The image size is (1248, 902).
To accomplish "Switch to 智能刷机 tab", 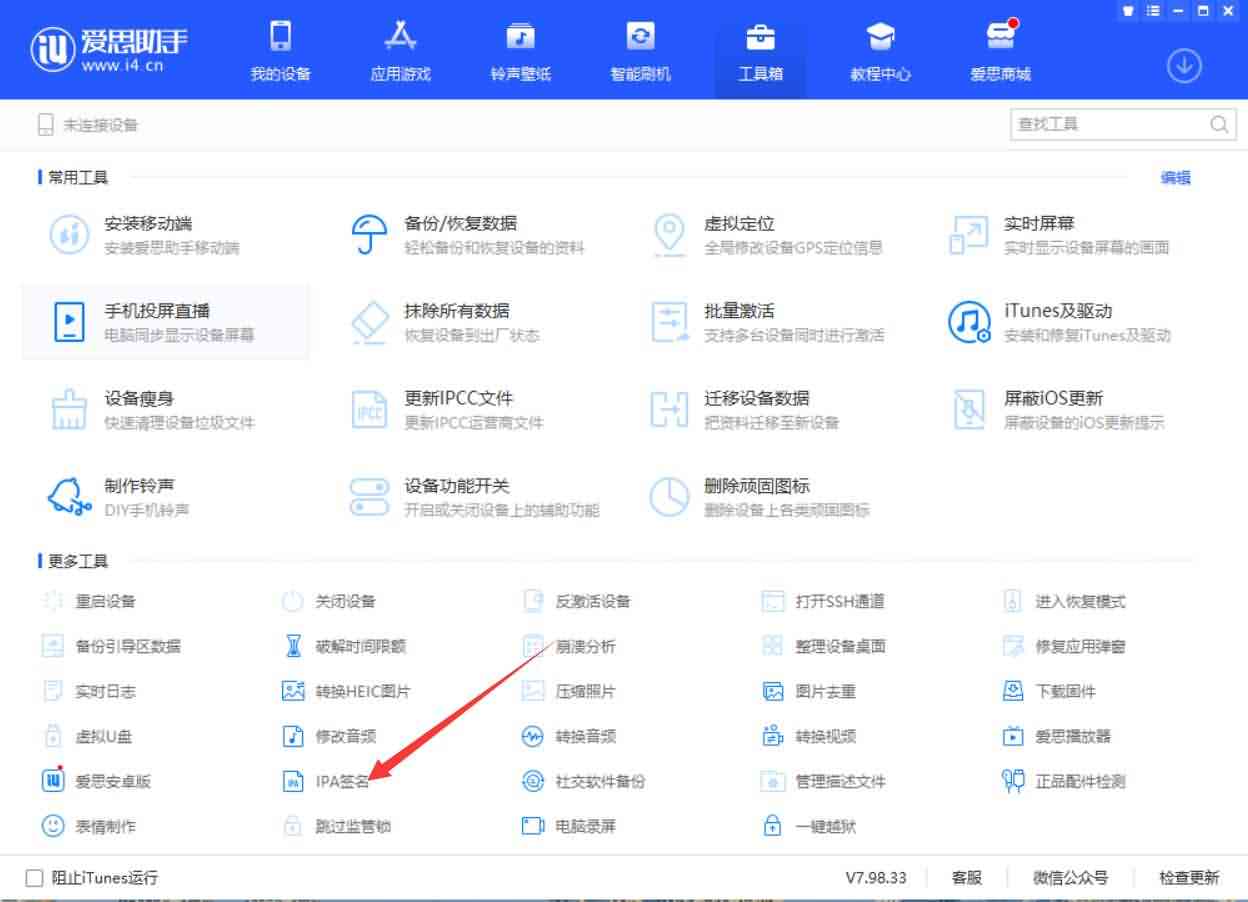I will pyautogui.click(x=640, y=52).
